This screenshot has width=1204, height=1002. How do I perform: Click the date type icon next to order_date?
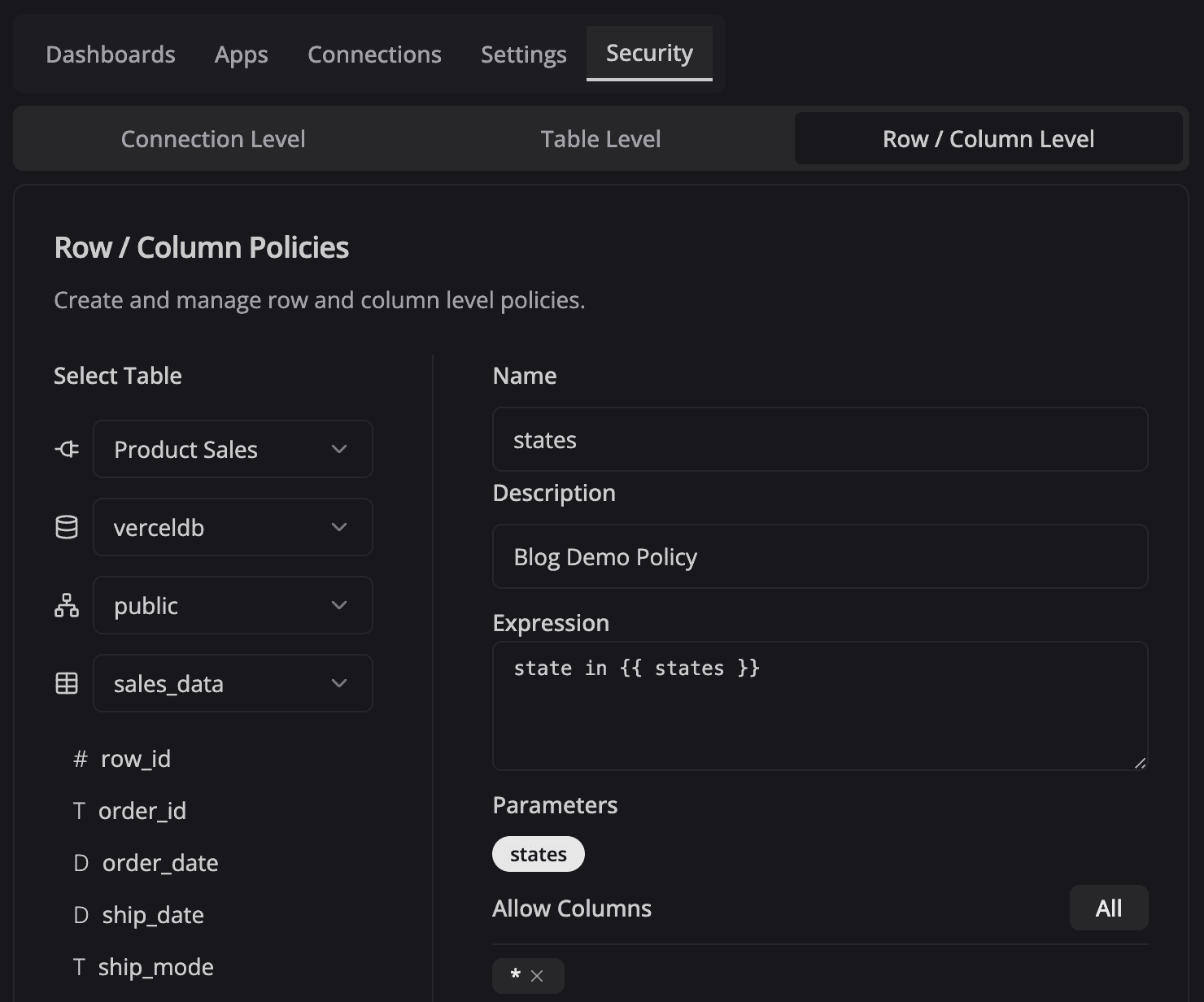click(81, 863)
